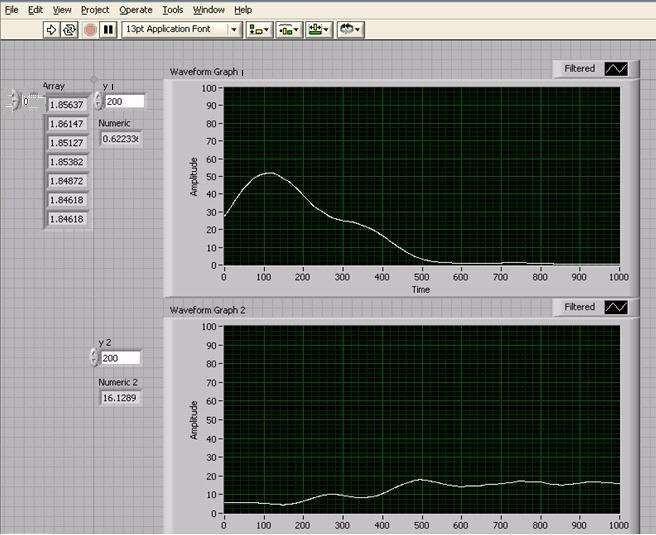
Task: Select array element 1.85382
Action: 67,162
